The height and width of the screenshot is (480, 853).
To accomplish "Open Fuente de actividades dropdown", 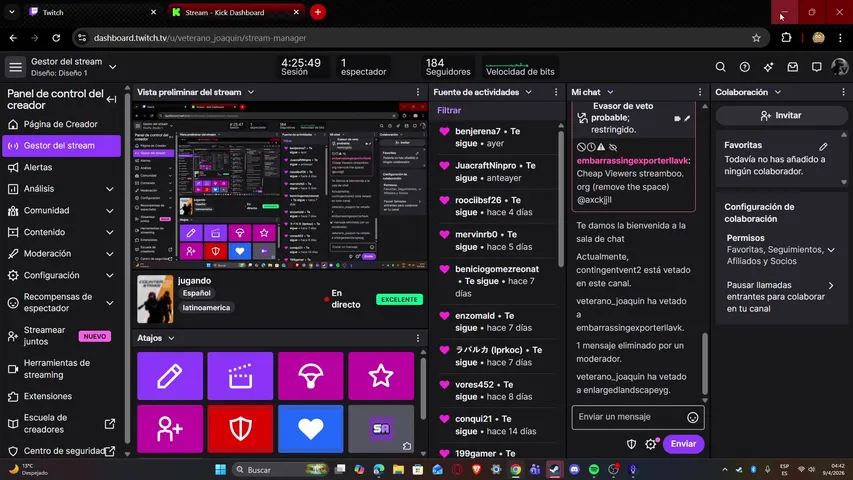I will (528, 93).
